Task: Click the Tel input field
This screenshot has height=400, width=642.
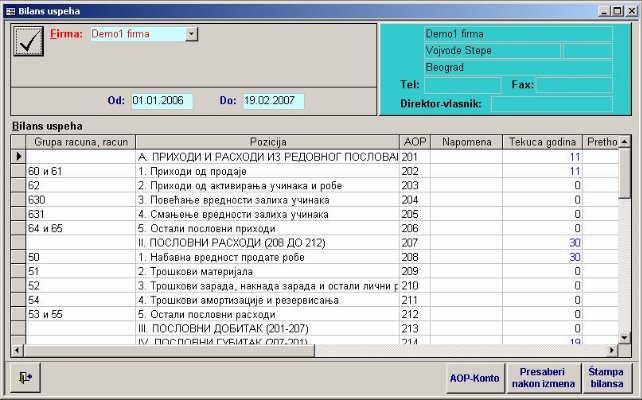Action: 462,85
